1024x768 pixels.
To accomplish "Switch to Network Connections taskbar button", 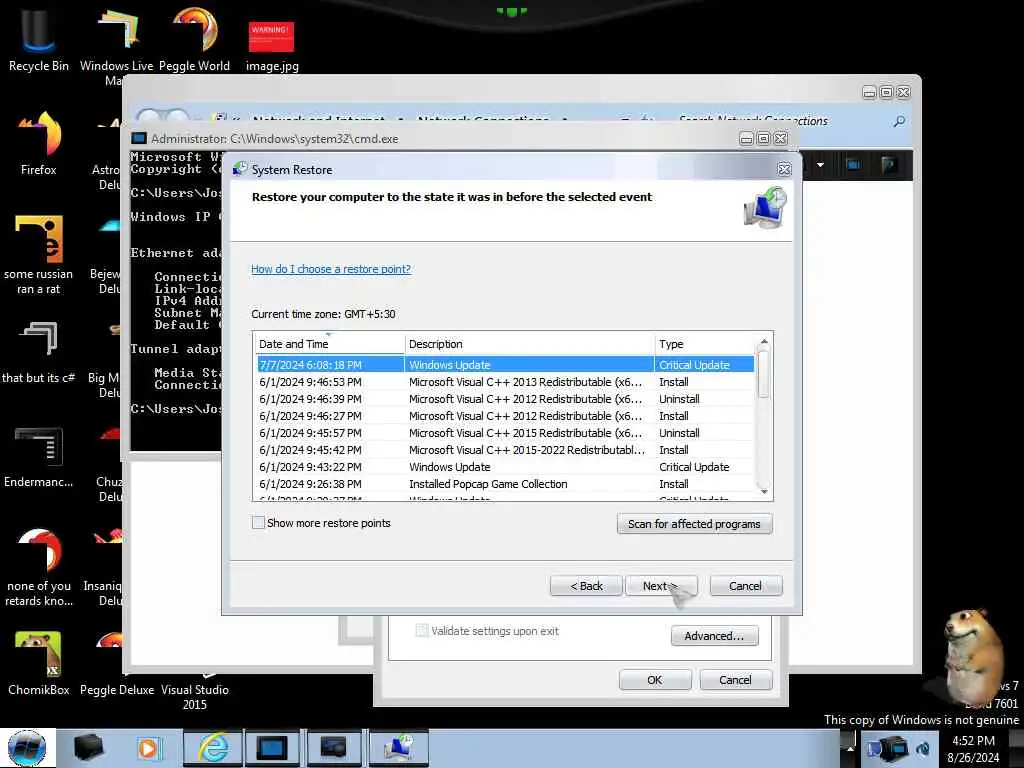I will coord(333,748).
